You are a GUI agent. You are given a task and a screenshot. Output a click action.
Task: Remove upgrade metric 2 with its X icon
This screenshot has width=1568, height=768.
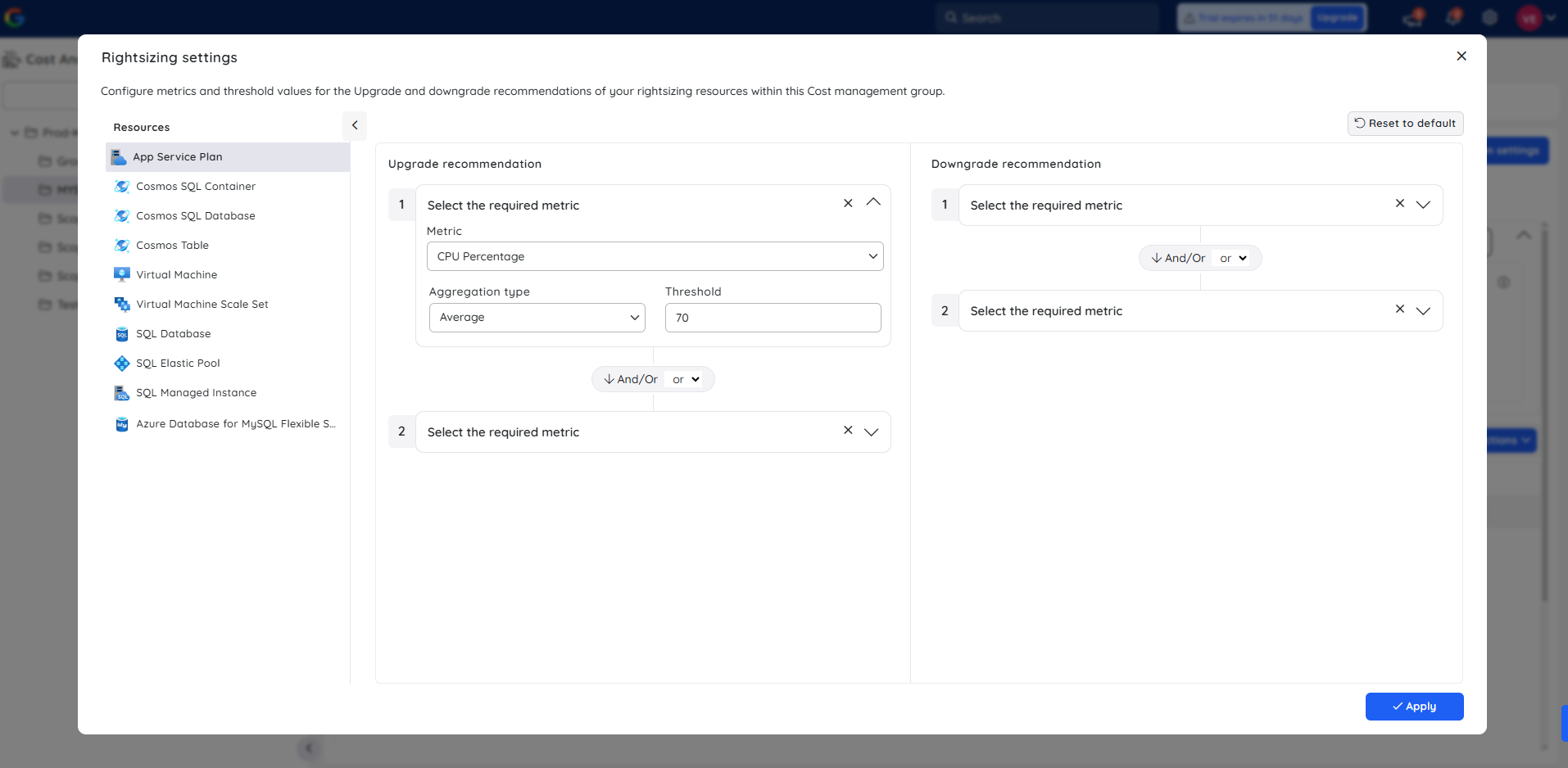click(x=848, y=430)
